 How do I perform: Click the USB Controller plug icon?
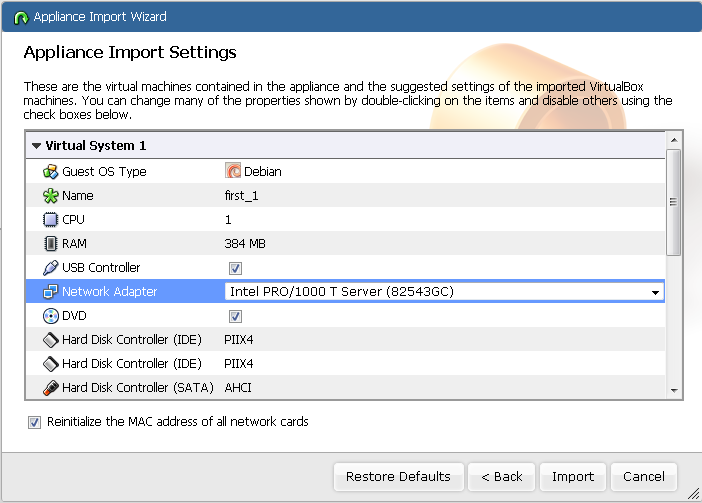click(50, 268)
